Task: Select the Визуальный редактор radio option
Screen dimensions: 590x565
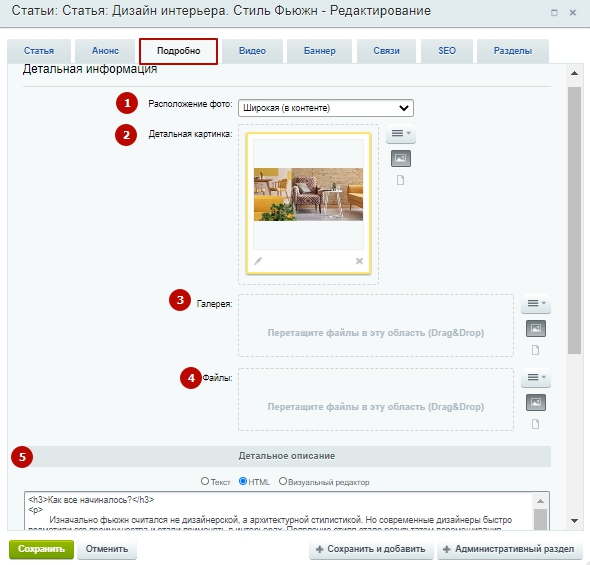Action: coord(283,481)
